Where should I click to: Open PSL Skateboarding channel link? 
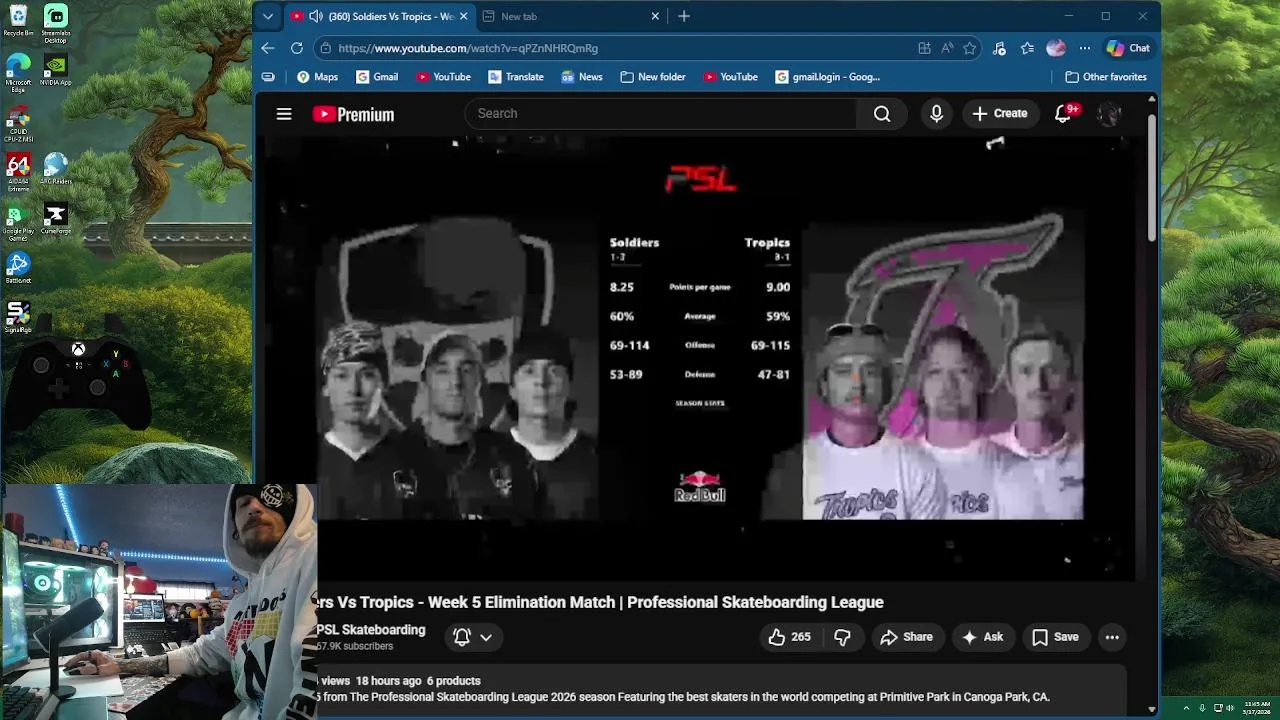[371, 630]
